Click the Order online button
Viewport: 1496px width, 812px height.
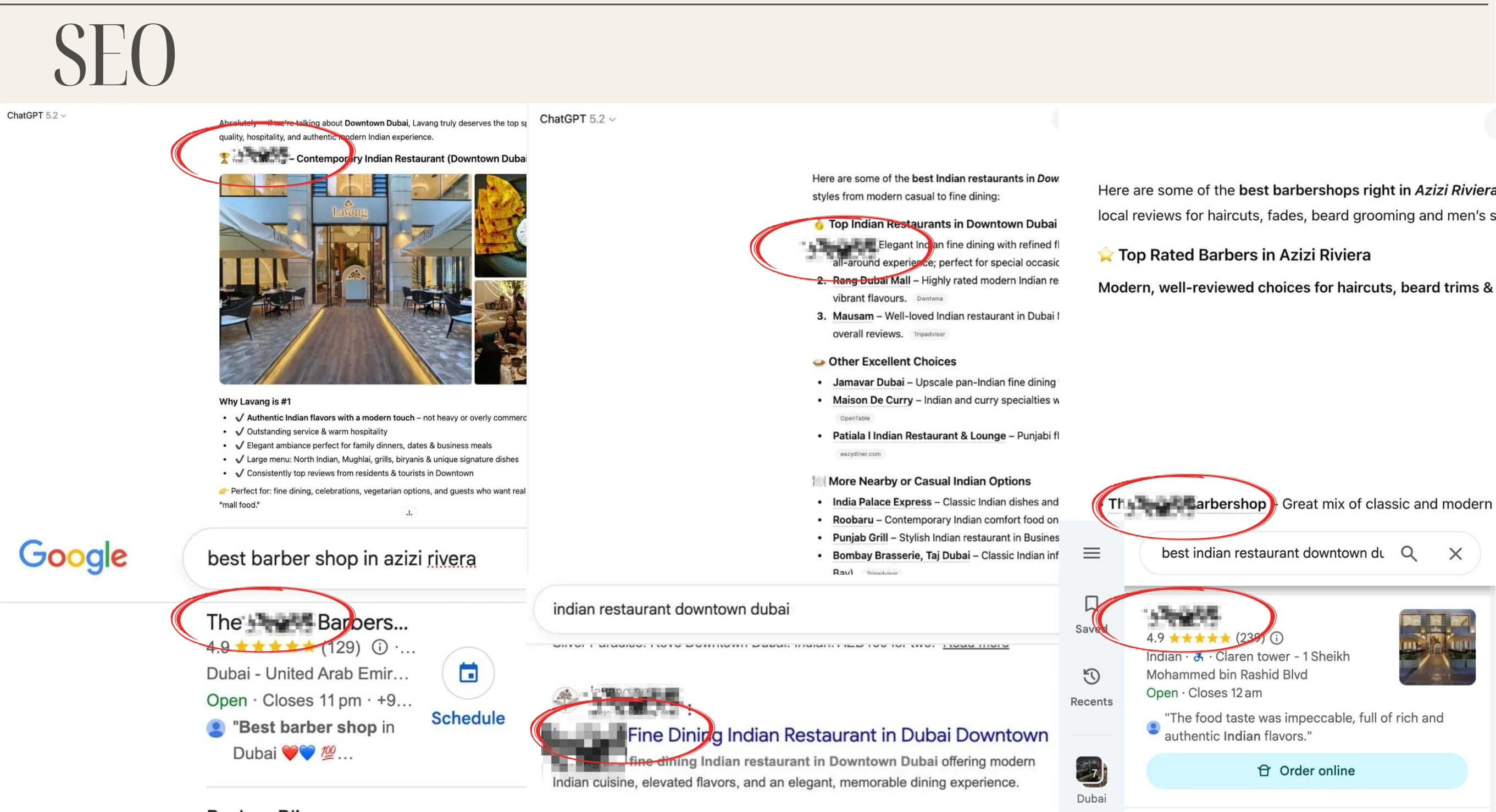tap(1307, 771)
